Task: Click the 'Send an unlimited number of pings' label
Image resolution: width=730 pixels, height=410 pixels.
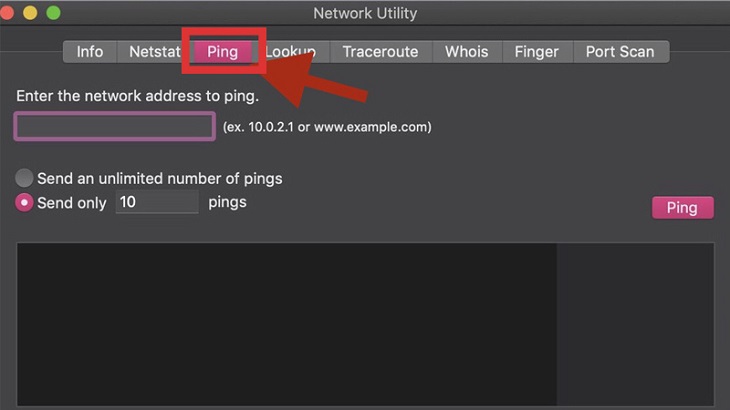Action: coord(160,179)
